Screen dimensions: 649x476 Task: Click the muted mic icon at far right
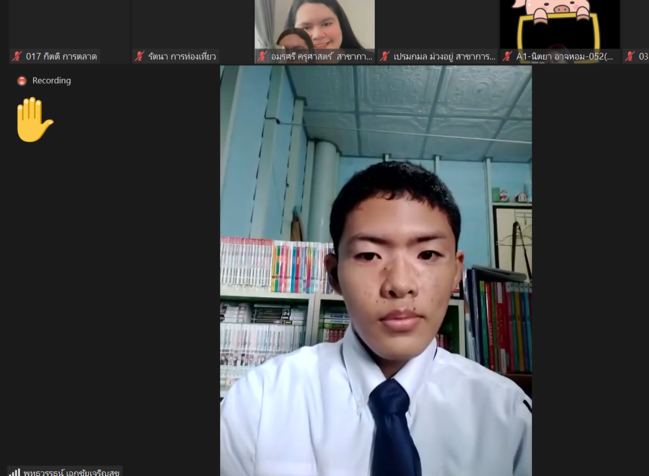pos(630,57)
